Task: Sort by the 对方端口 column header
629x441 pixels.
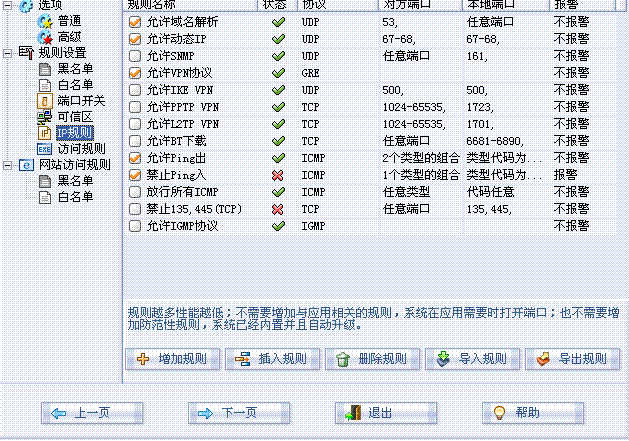Action: point(420,5)
